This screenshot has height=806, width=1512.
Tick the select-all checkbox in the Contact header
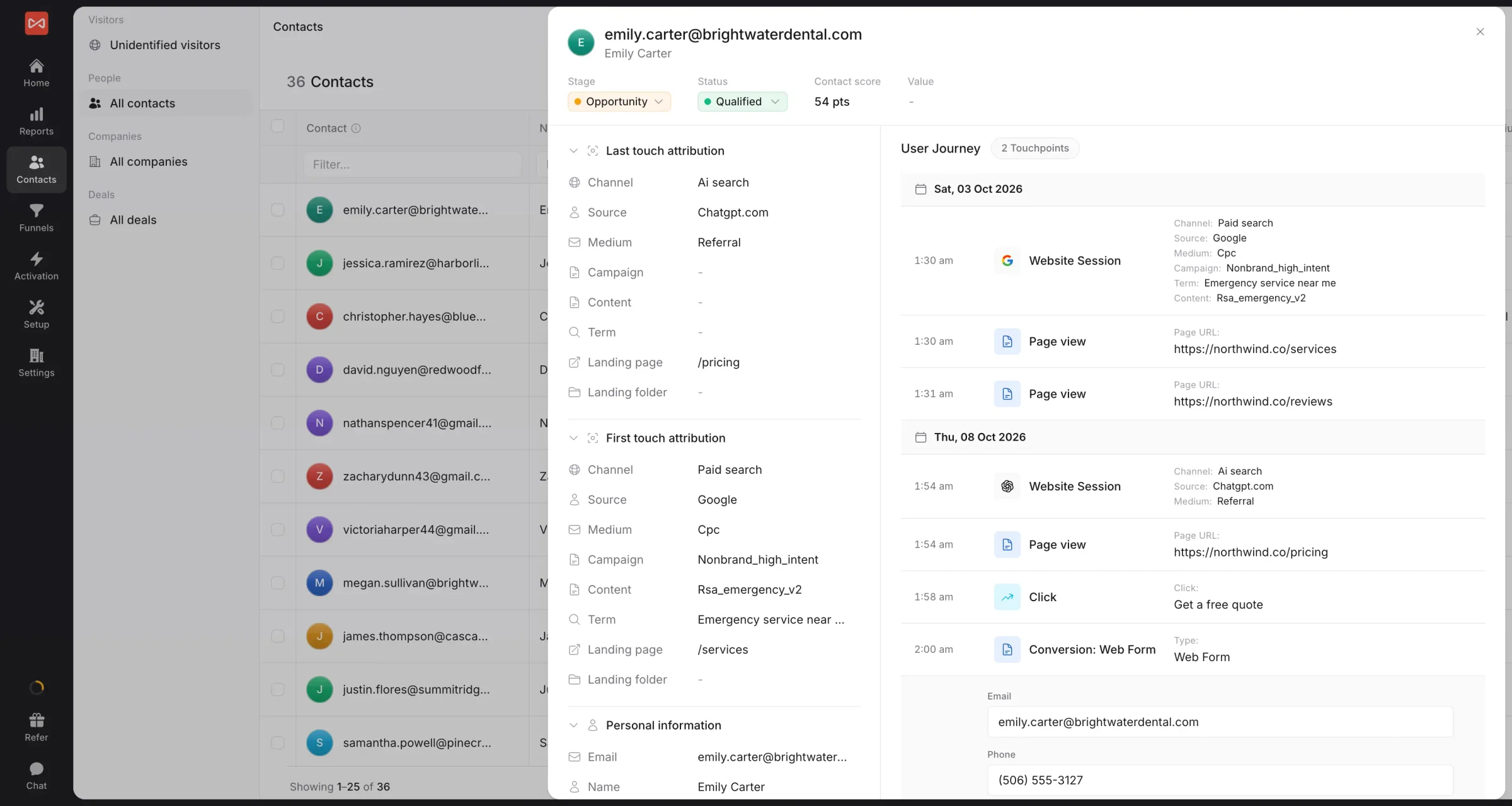[277, 126]
